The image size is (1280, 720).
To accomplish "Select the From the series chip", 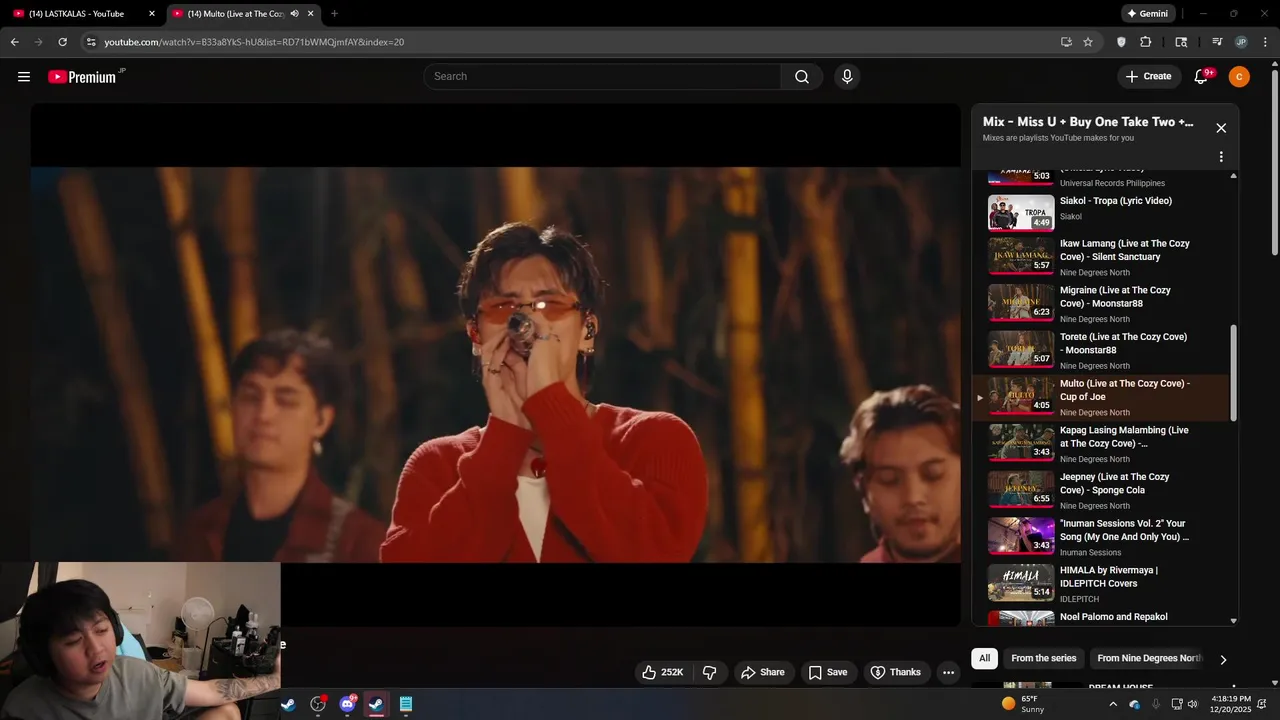I will click(1044, 658).
